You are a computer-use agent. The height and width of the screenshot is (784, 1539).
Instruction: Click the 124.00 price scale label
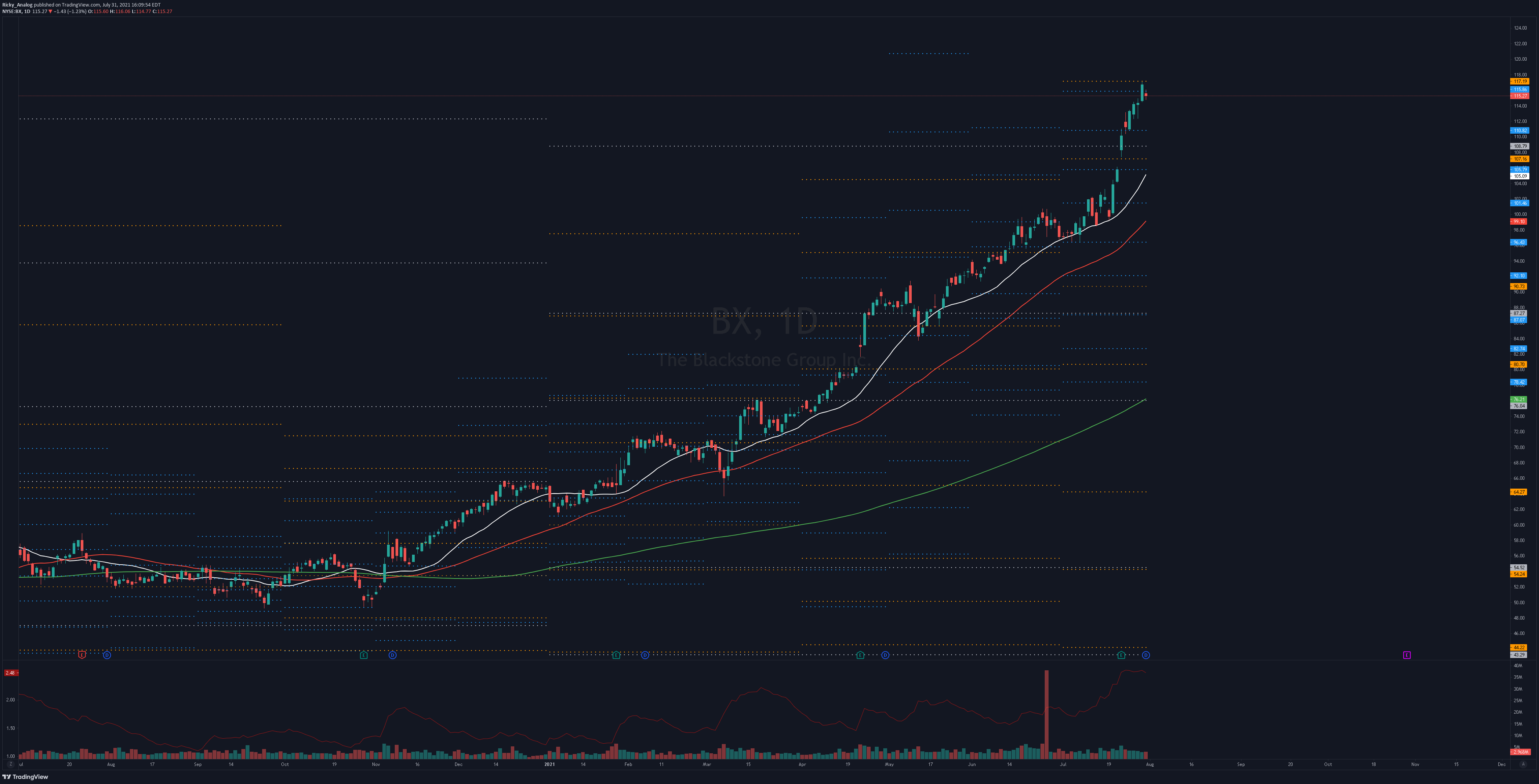[1520, 28]
